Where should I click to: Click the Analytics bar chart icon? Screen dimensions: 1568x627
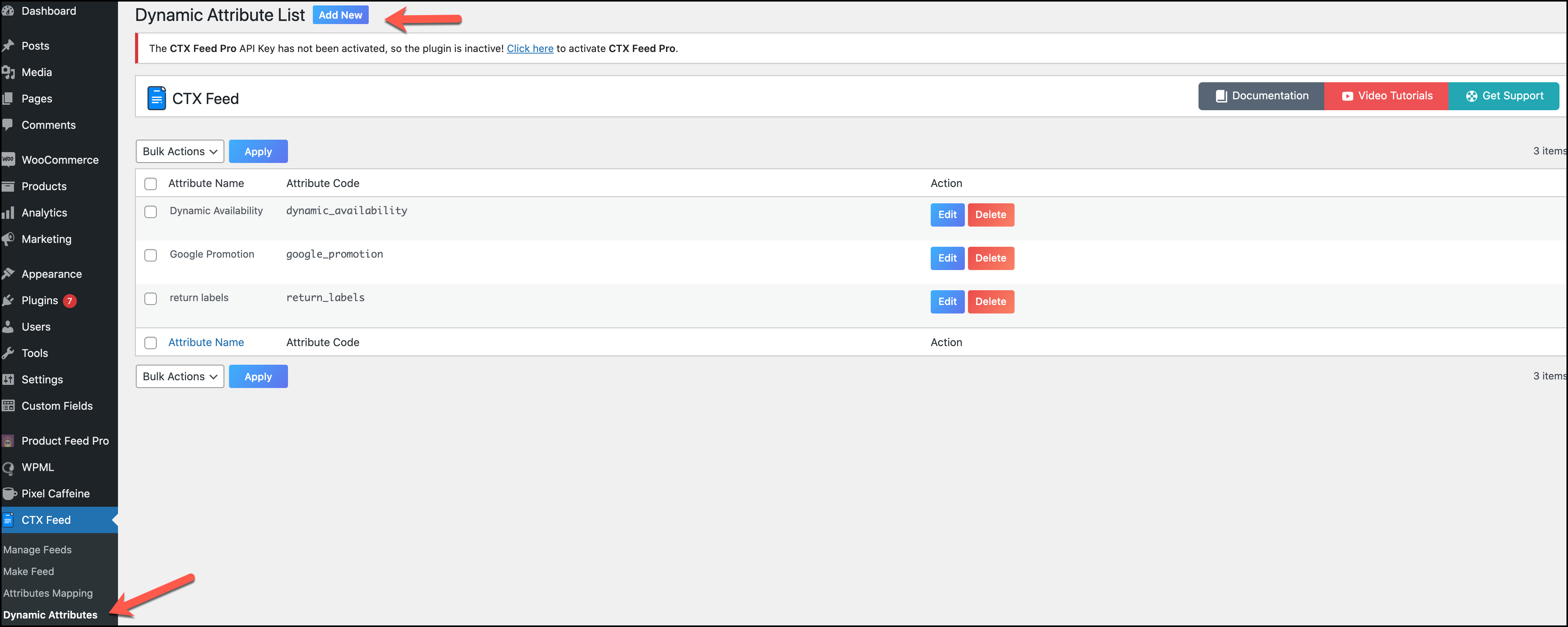coord(8,213)
